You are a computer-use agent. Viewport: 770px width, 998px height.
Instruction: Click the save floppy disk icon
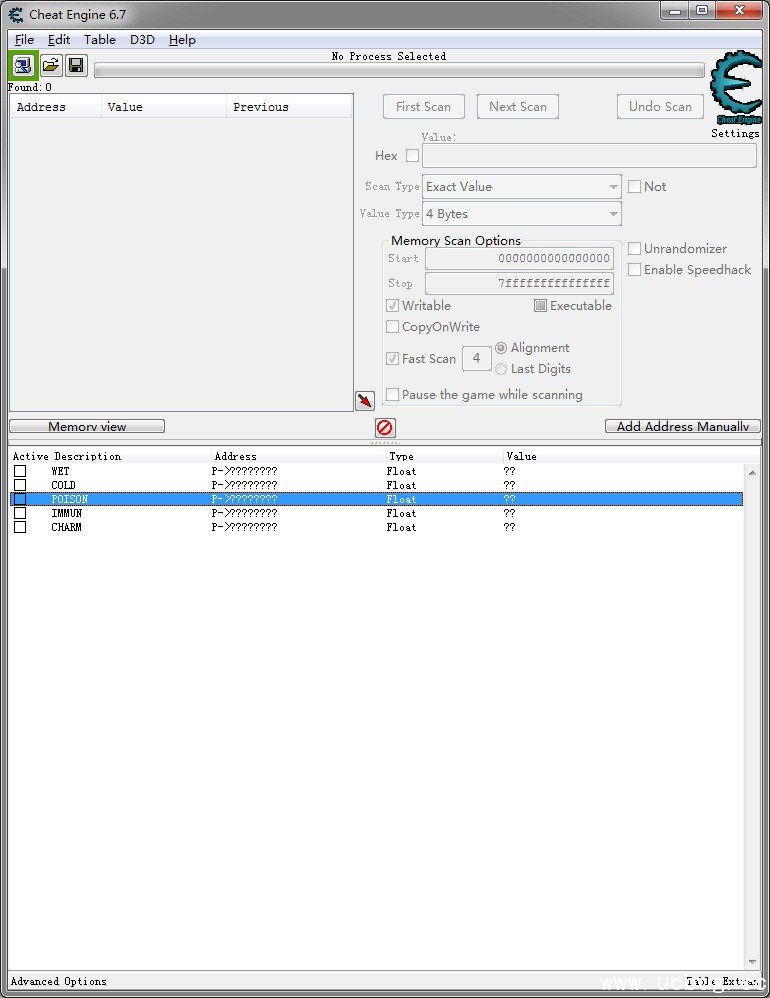(x=76, y=66)
